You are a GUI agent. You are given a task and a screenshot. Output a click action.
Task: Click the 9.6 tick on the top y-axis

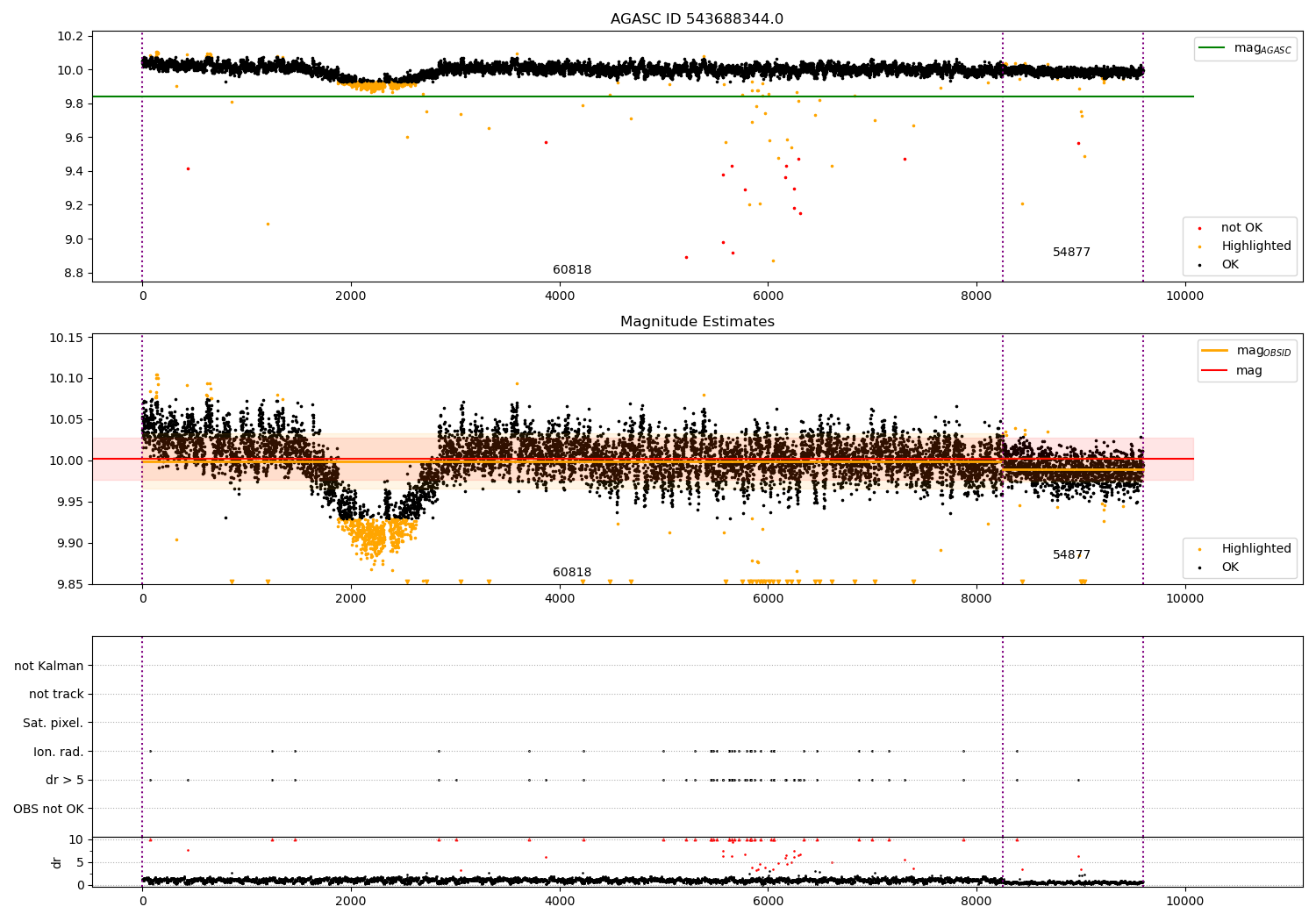point(73,138)
